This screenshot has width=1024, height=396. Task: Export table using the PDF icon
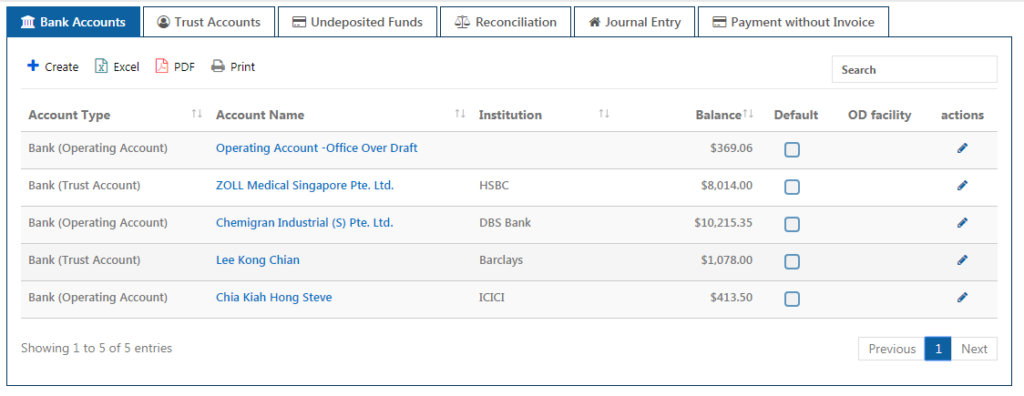[161, 66]
